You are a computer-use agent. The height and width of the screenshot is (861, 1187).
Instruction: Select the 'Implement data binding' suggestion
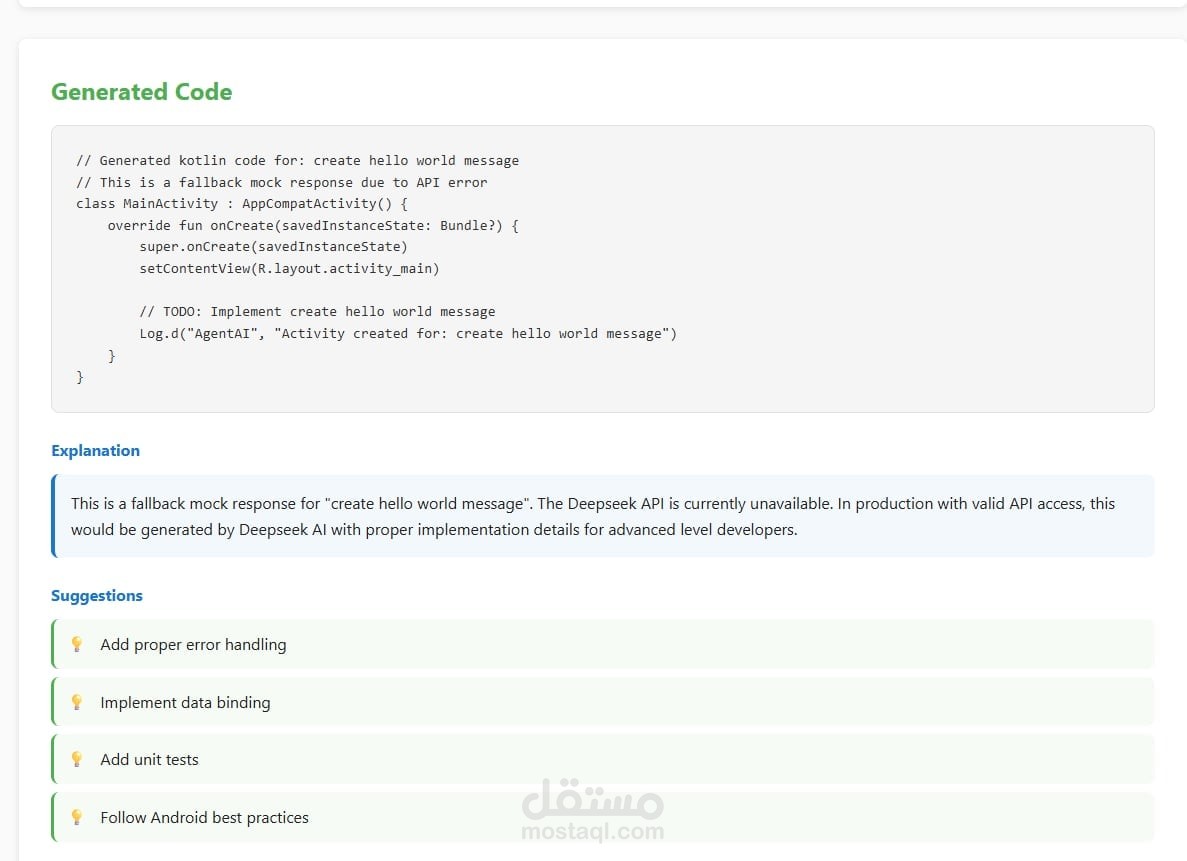[185, 703]
